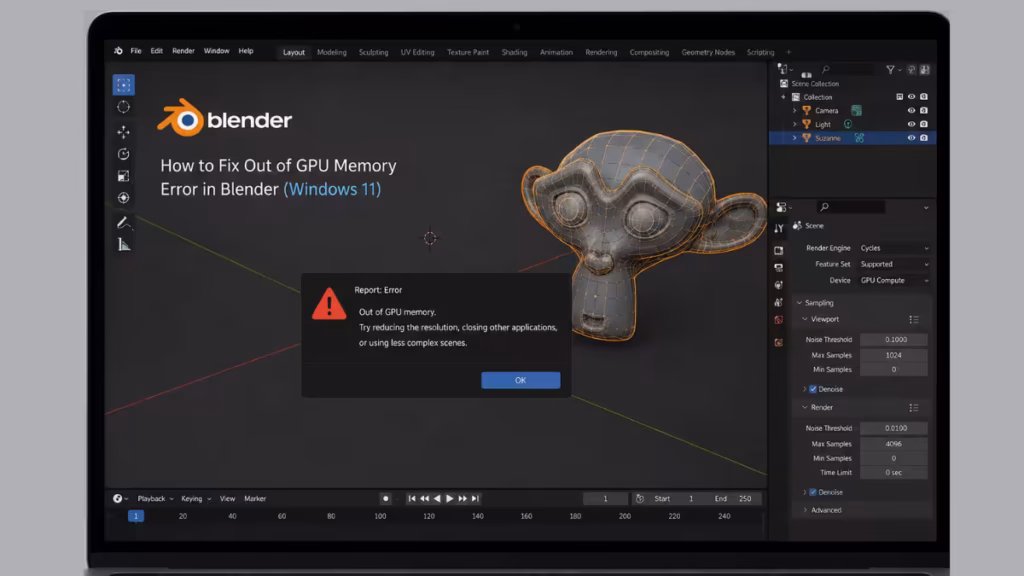The height and width of the screenshot is (576, 1024).
Task: Activate the Rotate tool
Action: pyautogui.click(x=123, y=154)
